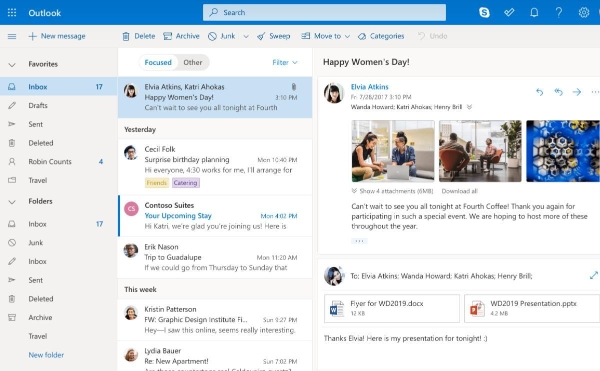Open Flyer for WD2019.docx attachment

(392, 308)
